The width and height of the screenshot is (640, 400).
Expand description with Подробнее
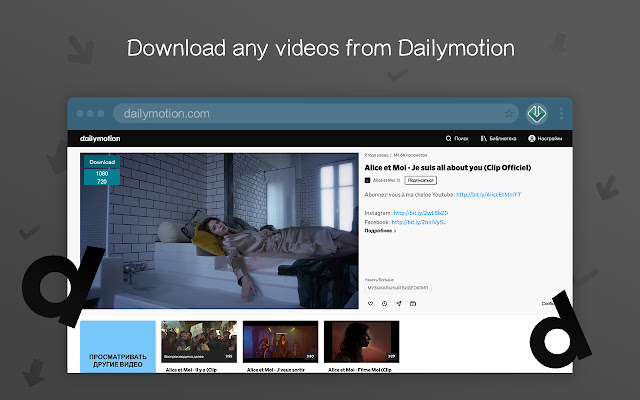pos(380,231)
